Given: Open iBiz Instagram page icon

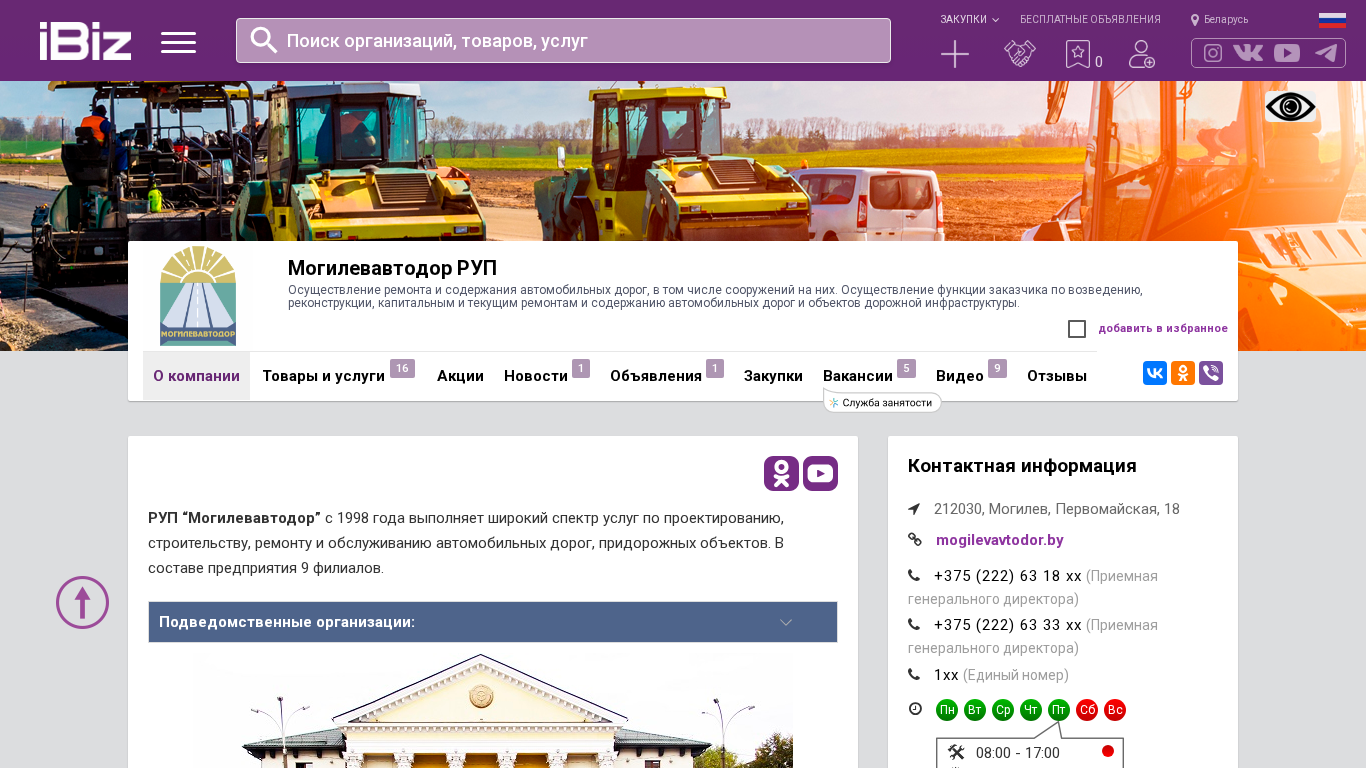Looking at the screenshot, I should (x=1213, y=53).
